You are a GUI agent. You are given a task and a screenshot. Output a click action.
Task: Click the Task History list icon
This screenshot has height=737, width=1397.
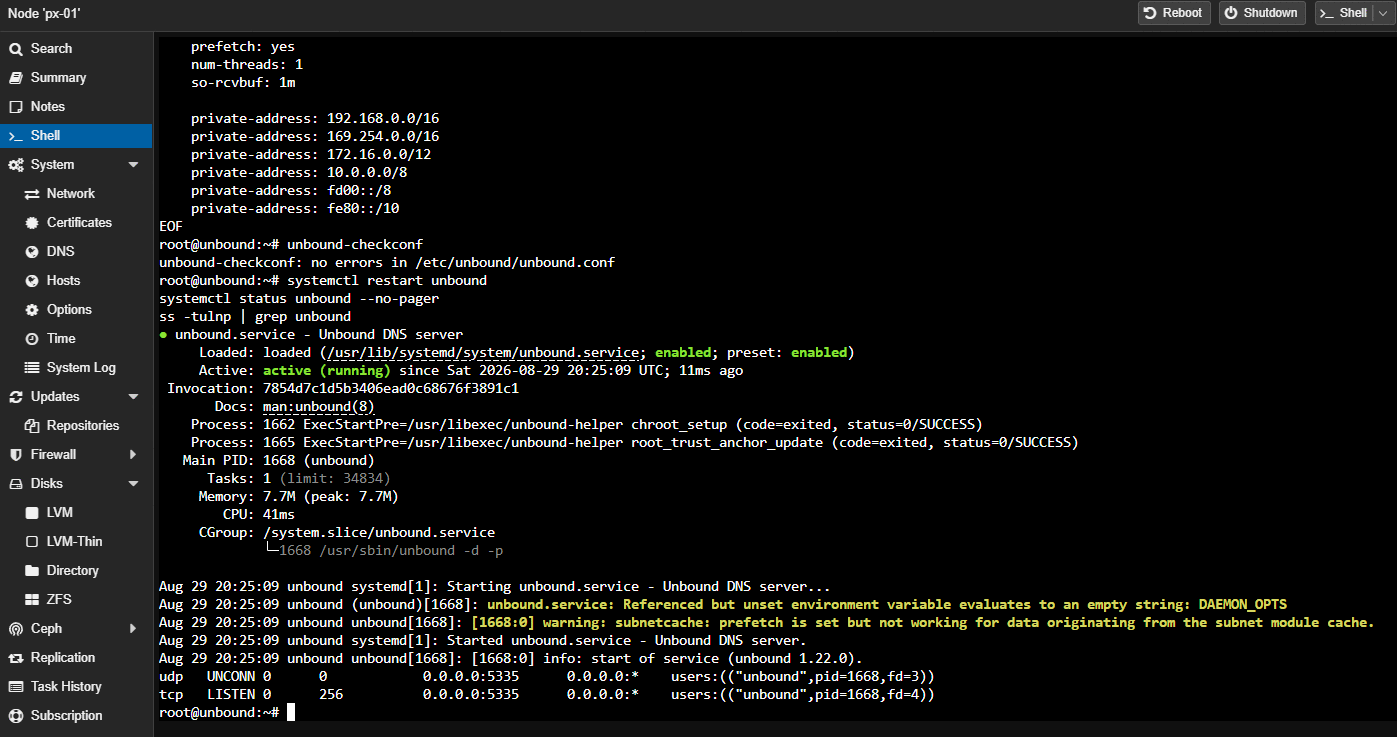click(x=15, y=686)
